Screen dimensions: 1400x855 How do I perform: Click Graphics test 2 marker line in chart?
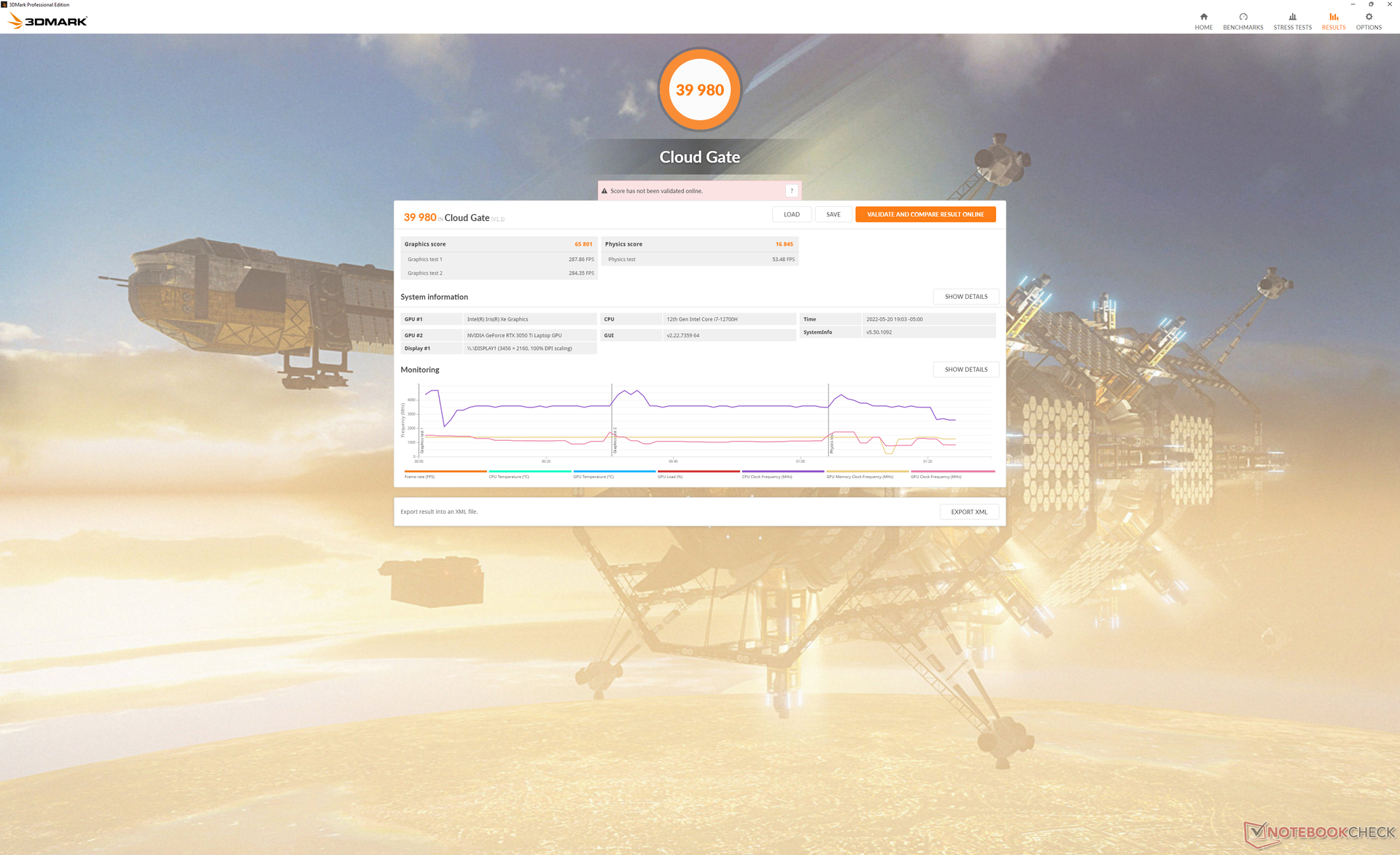point(612,419)
